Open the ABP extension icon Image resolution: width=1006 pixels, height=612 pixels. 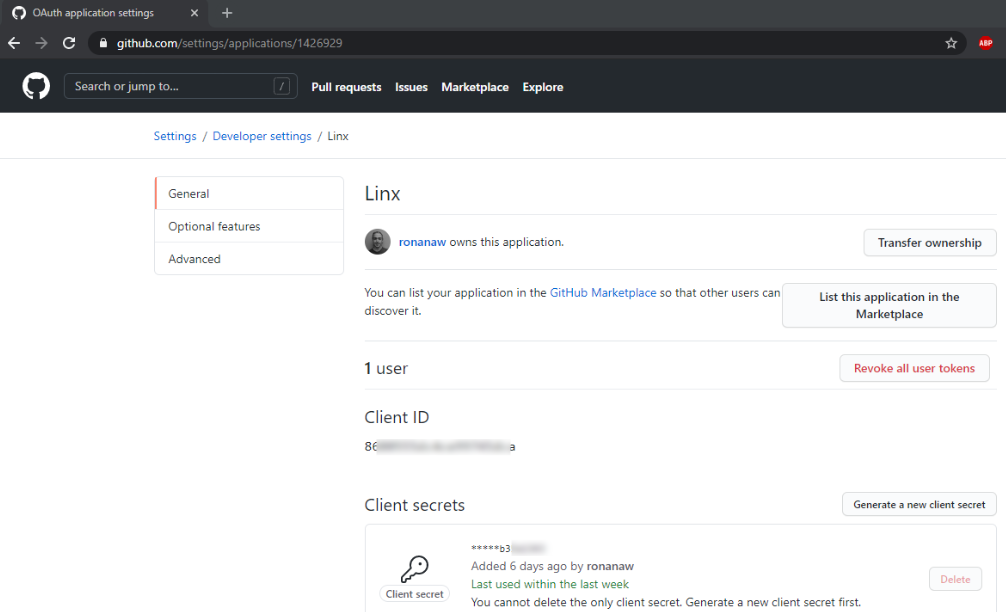point(985,43)
